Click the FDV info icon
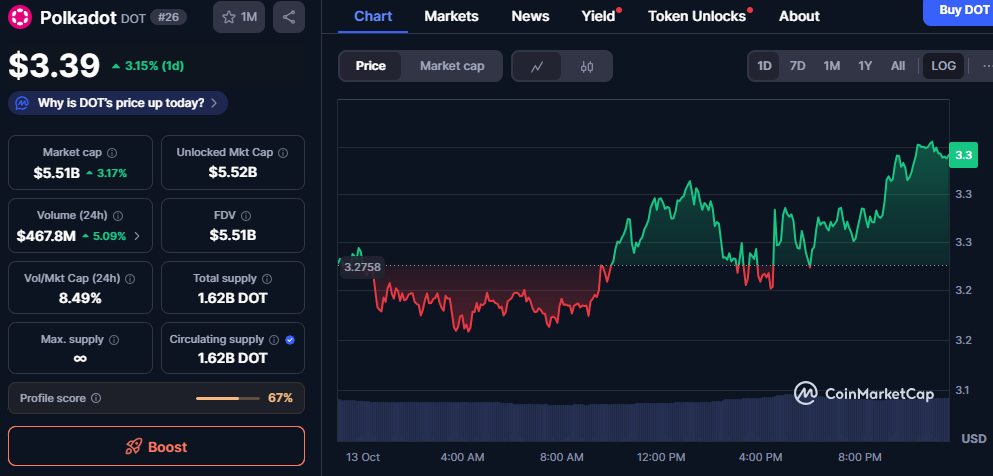Screen dimensions: 993x476 coord(246,216)
